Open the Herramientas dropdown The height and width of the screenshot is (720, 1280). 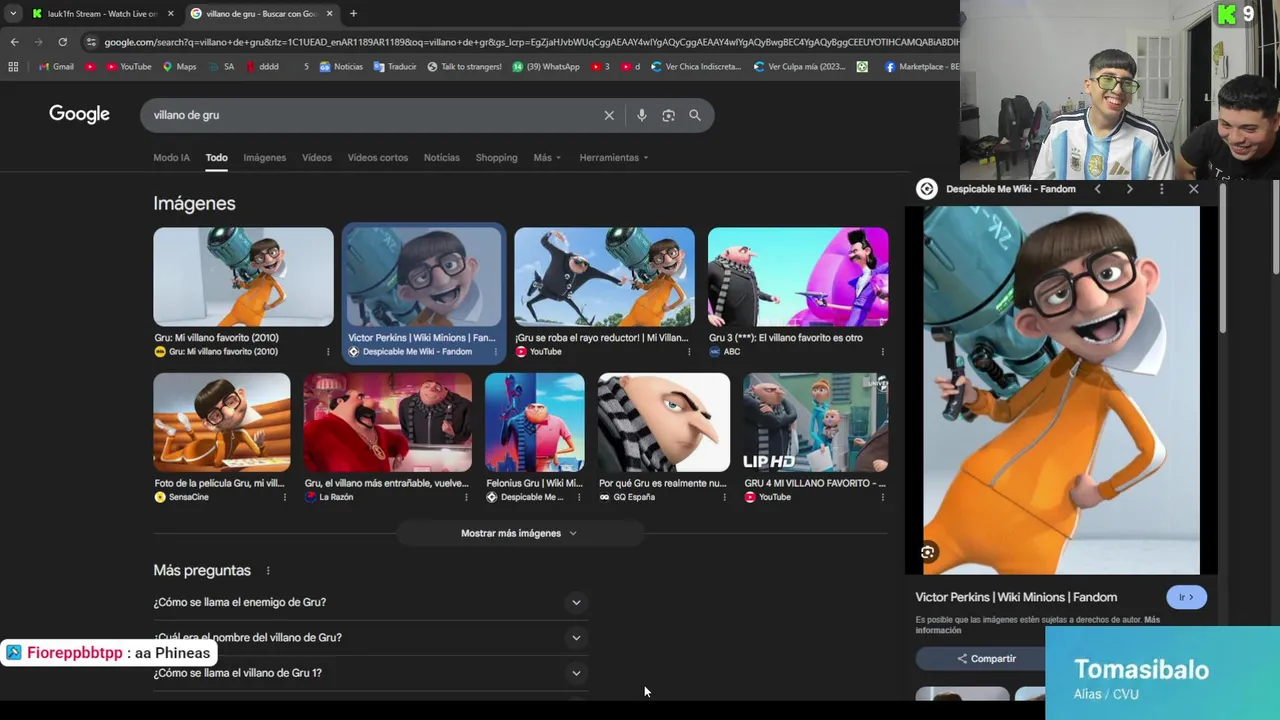coord(613,157)
